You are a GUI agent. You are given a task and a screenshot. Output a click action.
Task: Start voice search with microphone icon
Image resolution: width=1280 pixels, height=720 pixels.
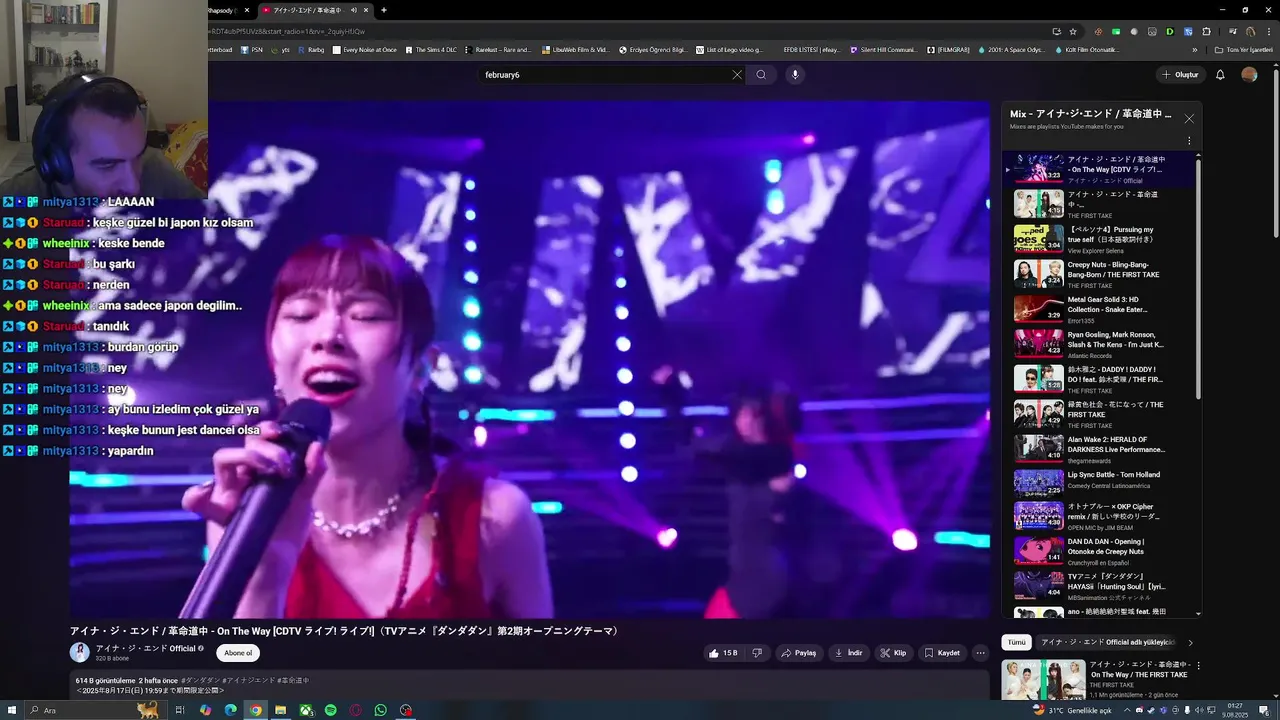pos(795,75)
